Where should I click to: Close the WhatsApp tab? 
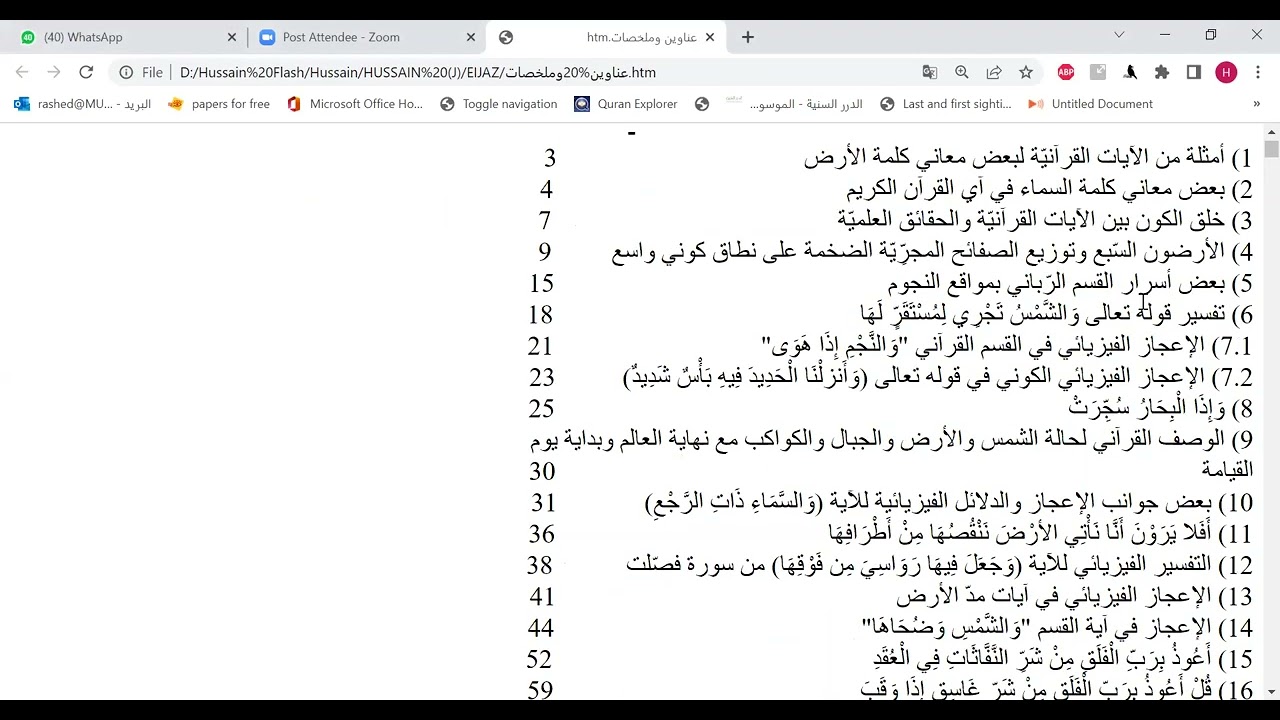232,37
